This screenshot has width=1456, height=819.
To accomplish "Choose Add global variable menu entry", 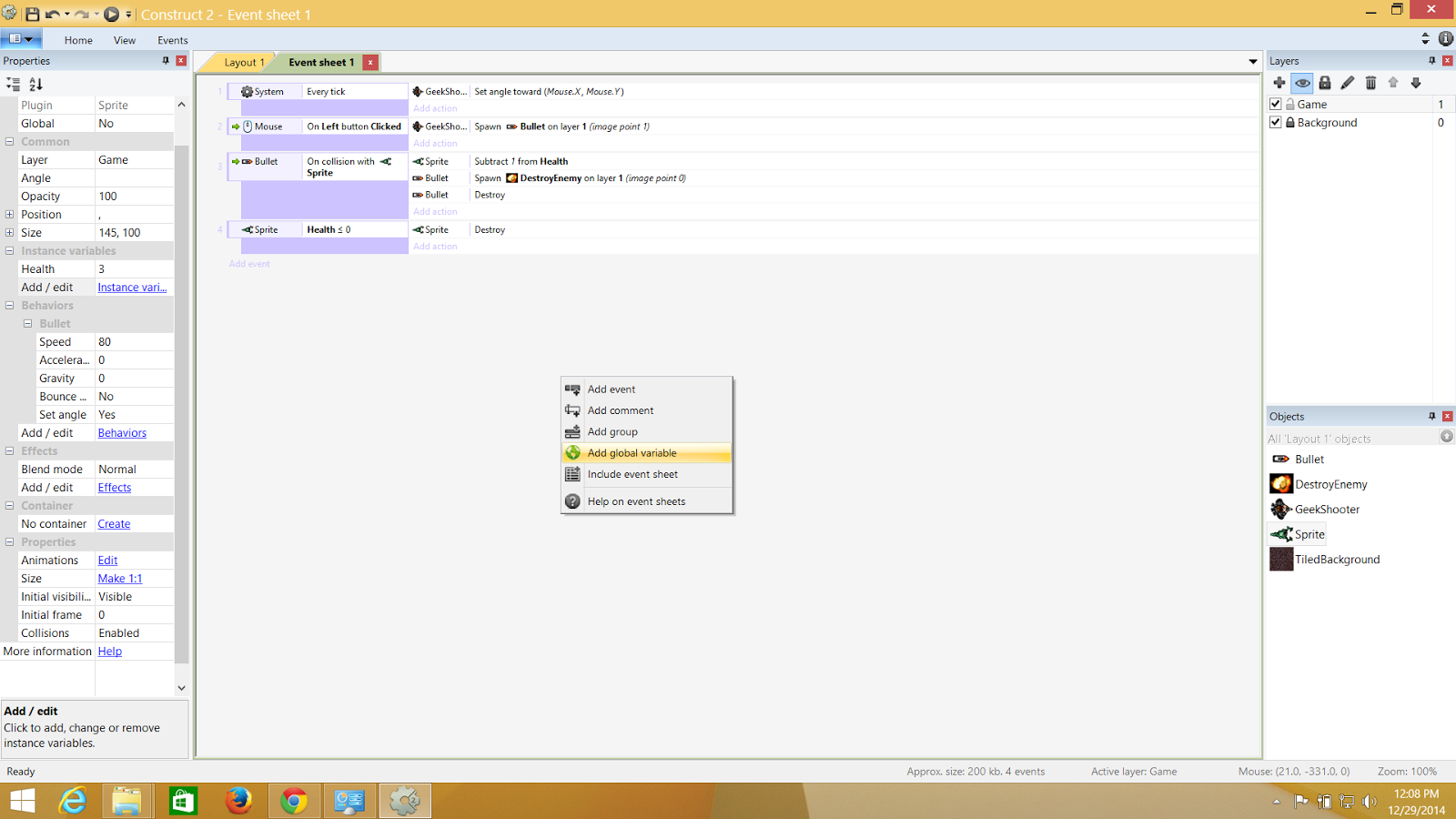I will point(646,453).
